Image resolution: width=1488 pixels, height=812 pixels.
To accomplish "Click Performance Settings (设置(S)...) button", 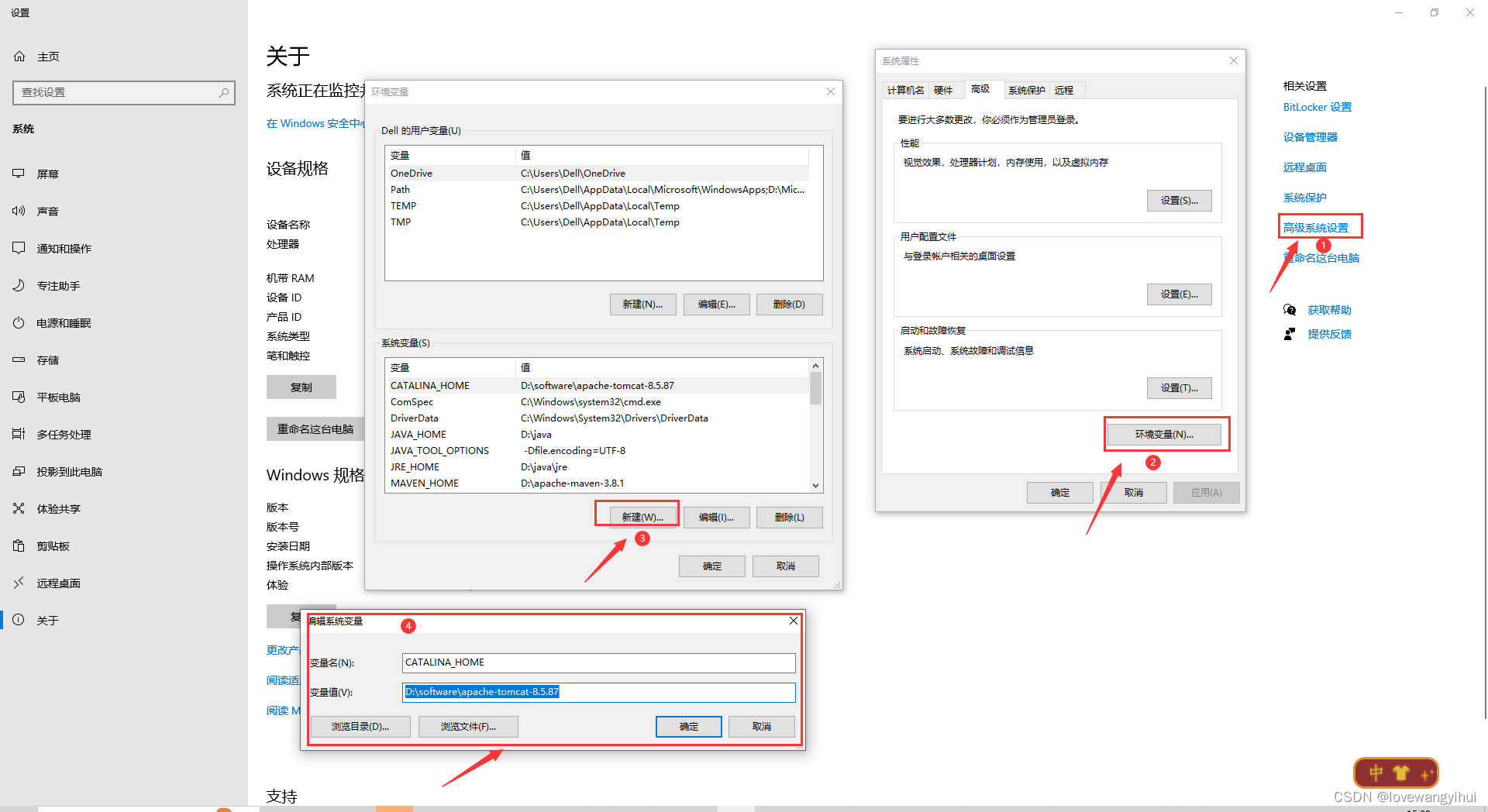I will pyautogui.click(x=1179, y=200).
